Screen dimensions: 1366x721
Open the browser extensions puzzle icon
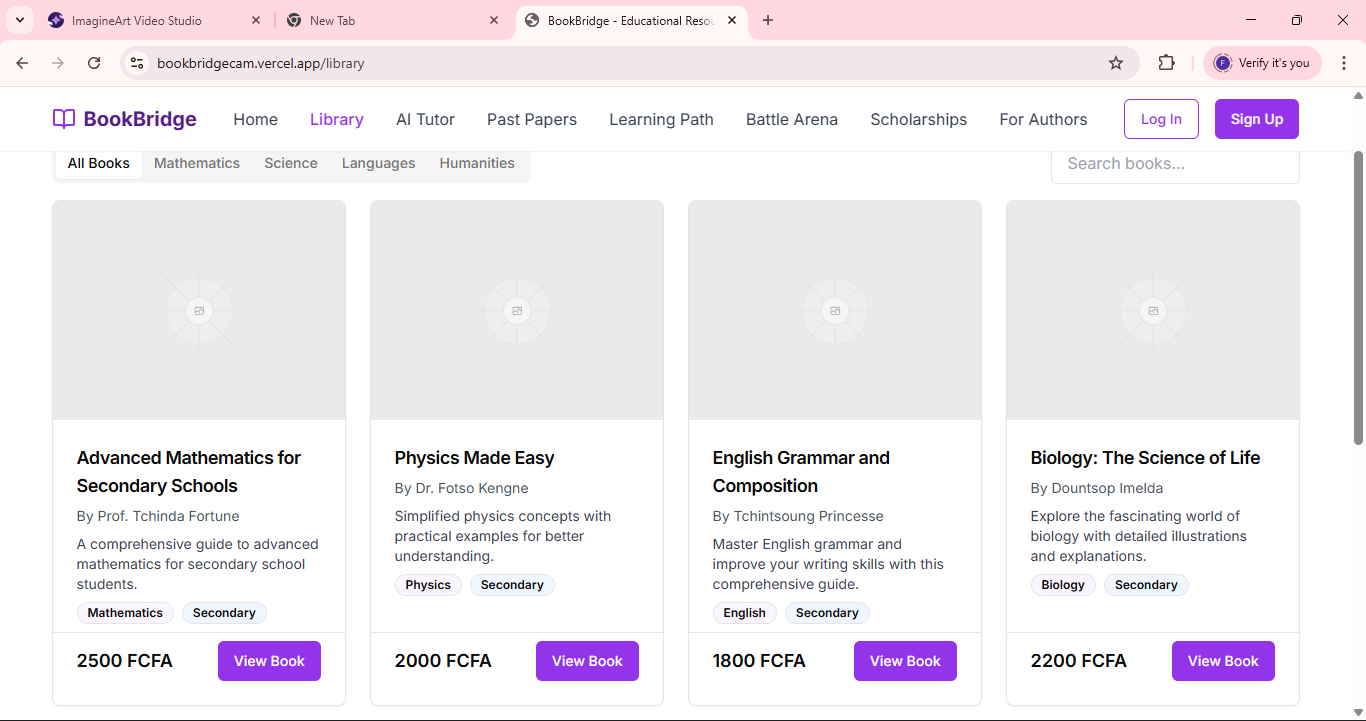[x=1166, y=63]
